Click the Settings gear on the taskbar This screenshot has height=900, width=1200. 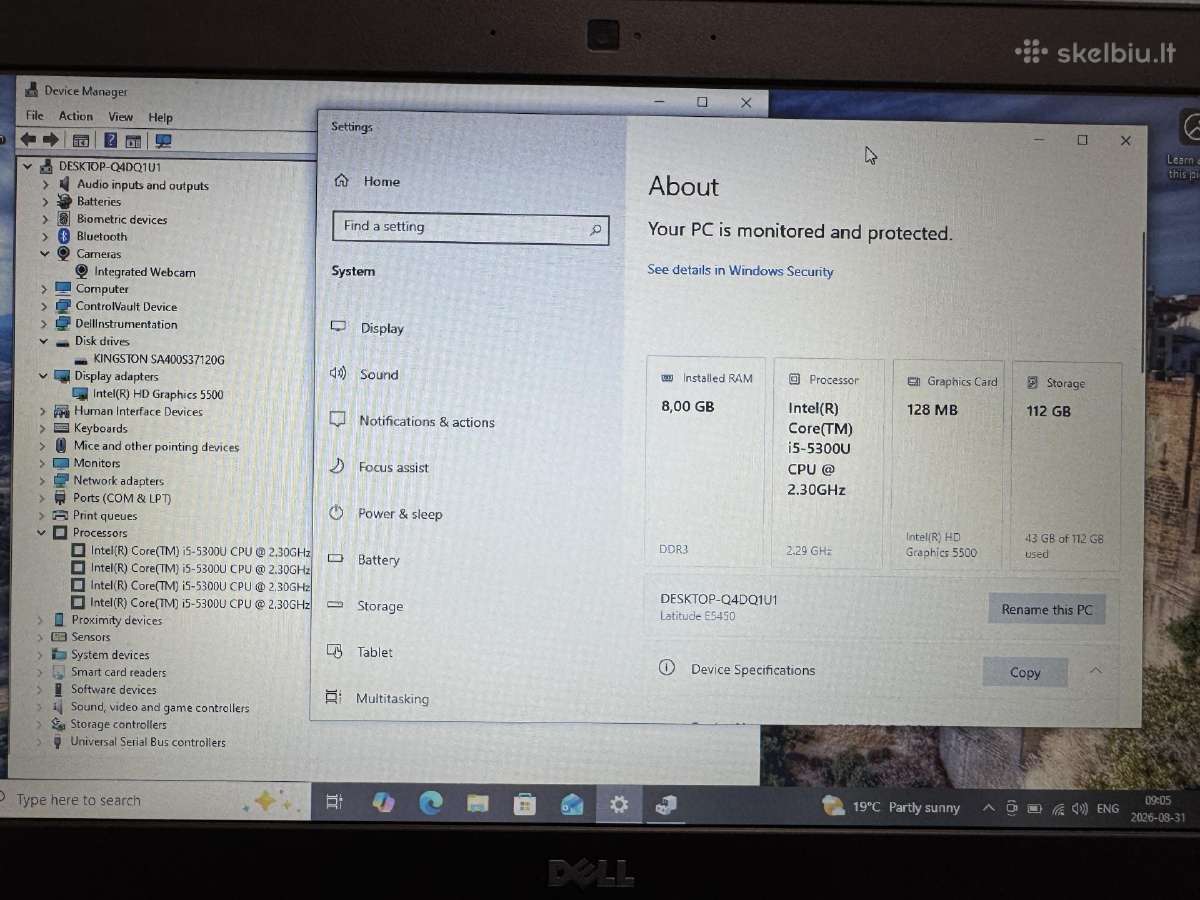(619, 804)
